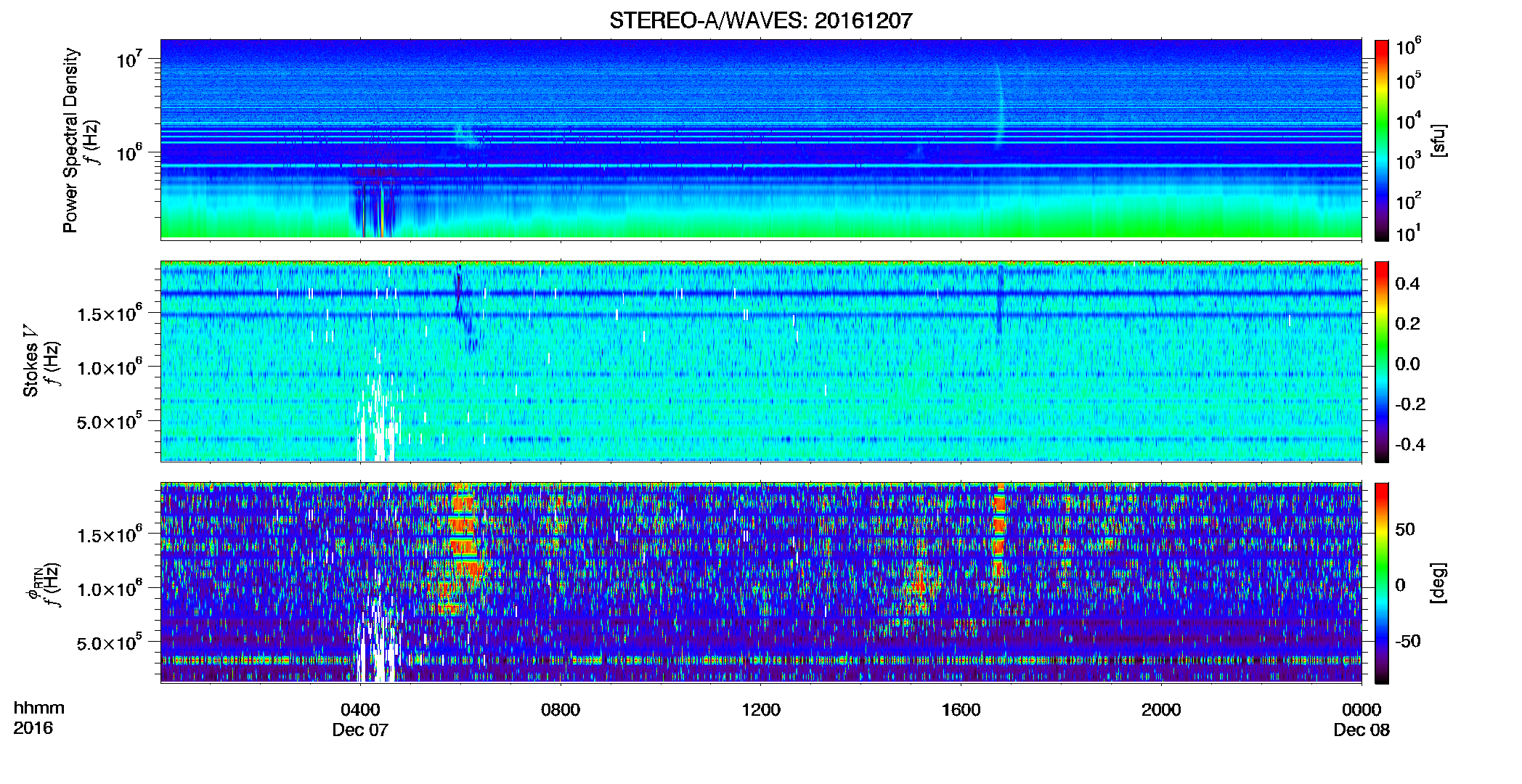This screenshot has height=784, width=1522.
Task: Click the 50 tick on degree color bar
Action: click(x=1405, y=529)
